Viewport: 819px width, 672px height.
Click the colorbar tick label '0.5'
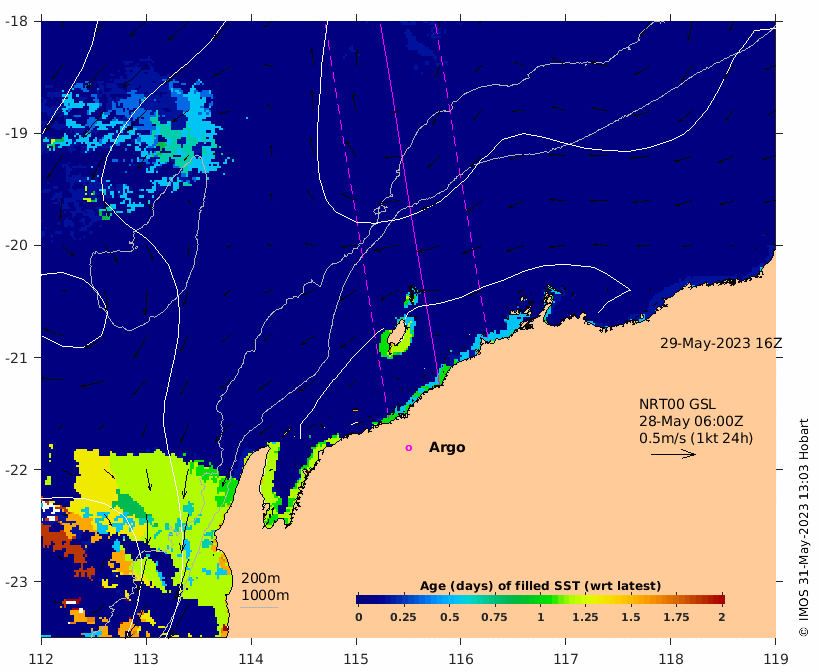pos(450,617)
